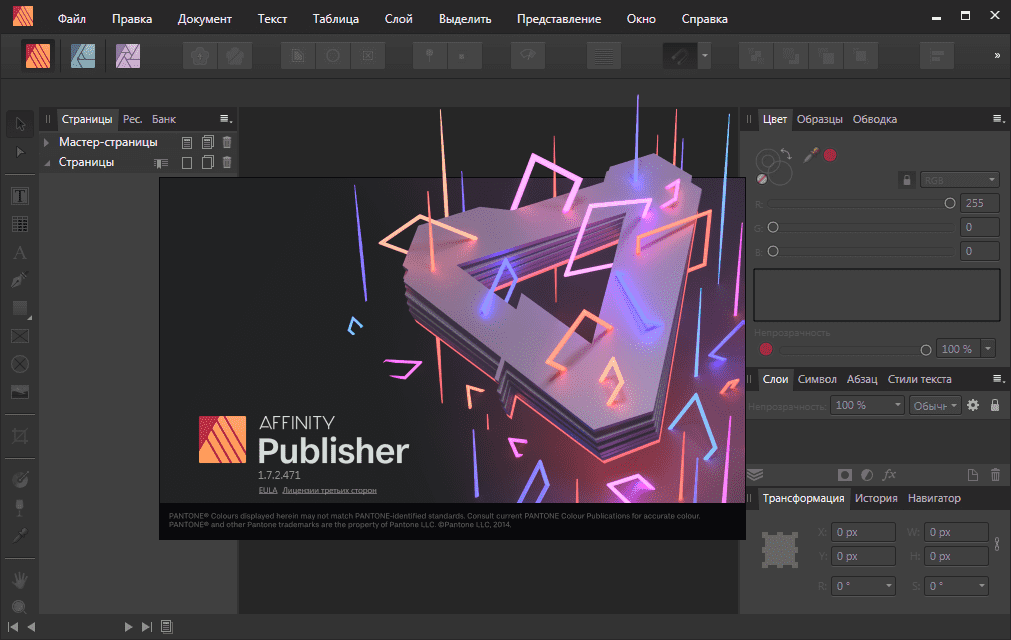Viewport: 1011px width, 640px height.
Task: Select the Pen tool
Action: tap(20, 280)
